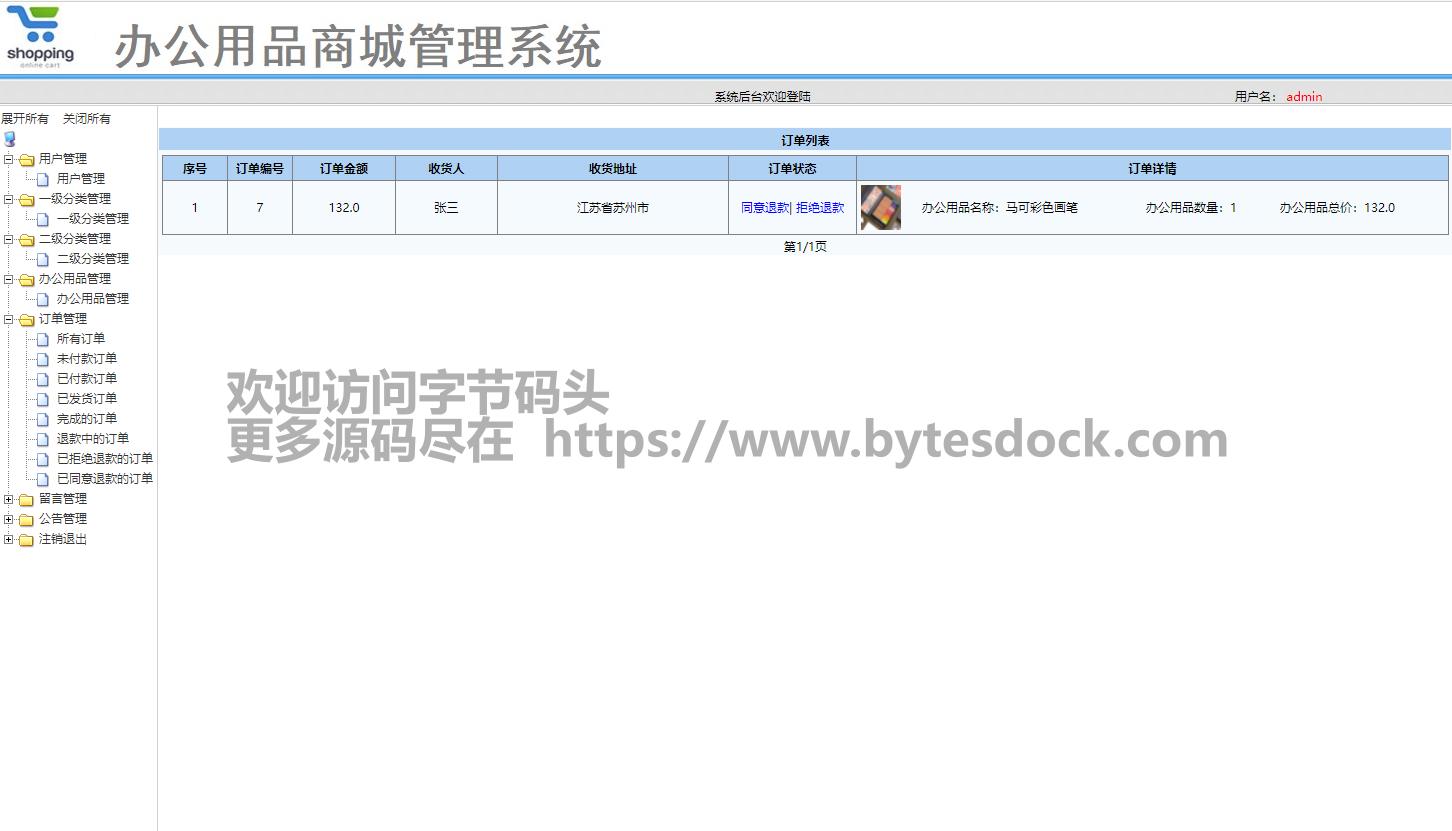Screen dimensions: 1452x831
Task: Click the computer root icon in tree
Action: tap(10, 139)
